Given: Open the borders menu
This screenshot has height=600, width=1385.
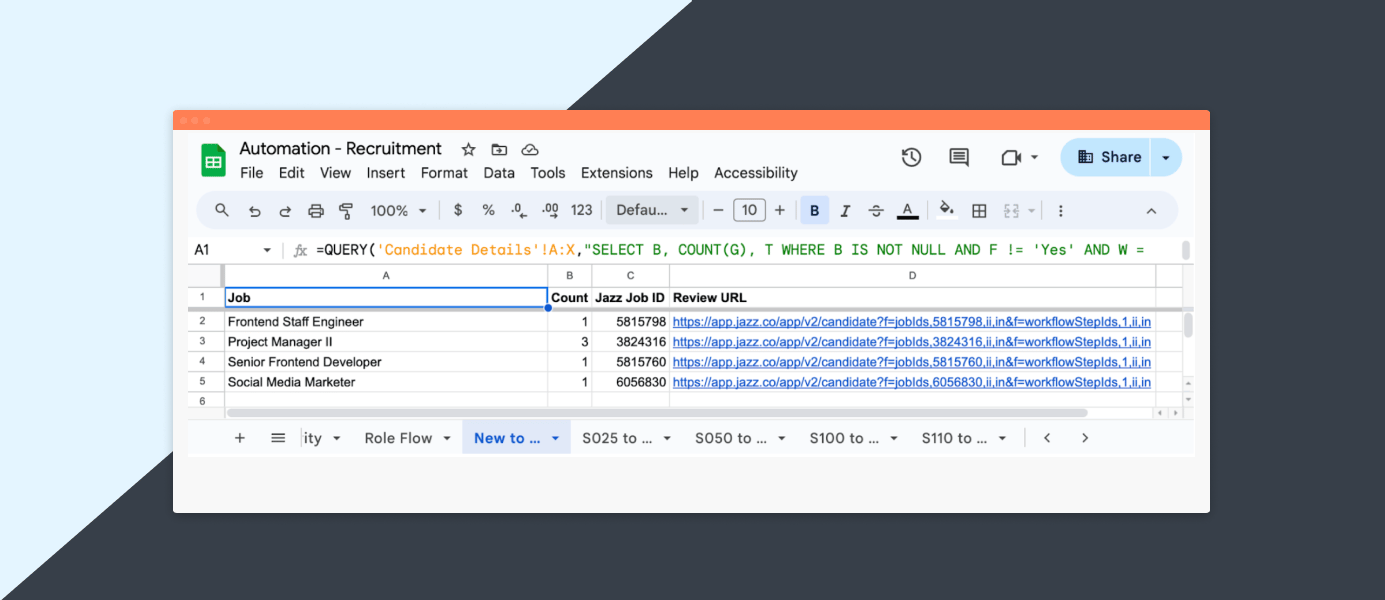Looking at the screenshot, I should 979,210.
